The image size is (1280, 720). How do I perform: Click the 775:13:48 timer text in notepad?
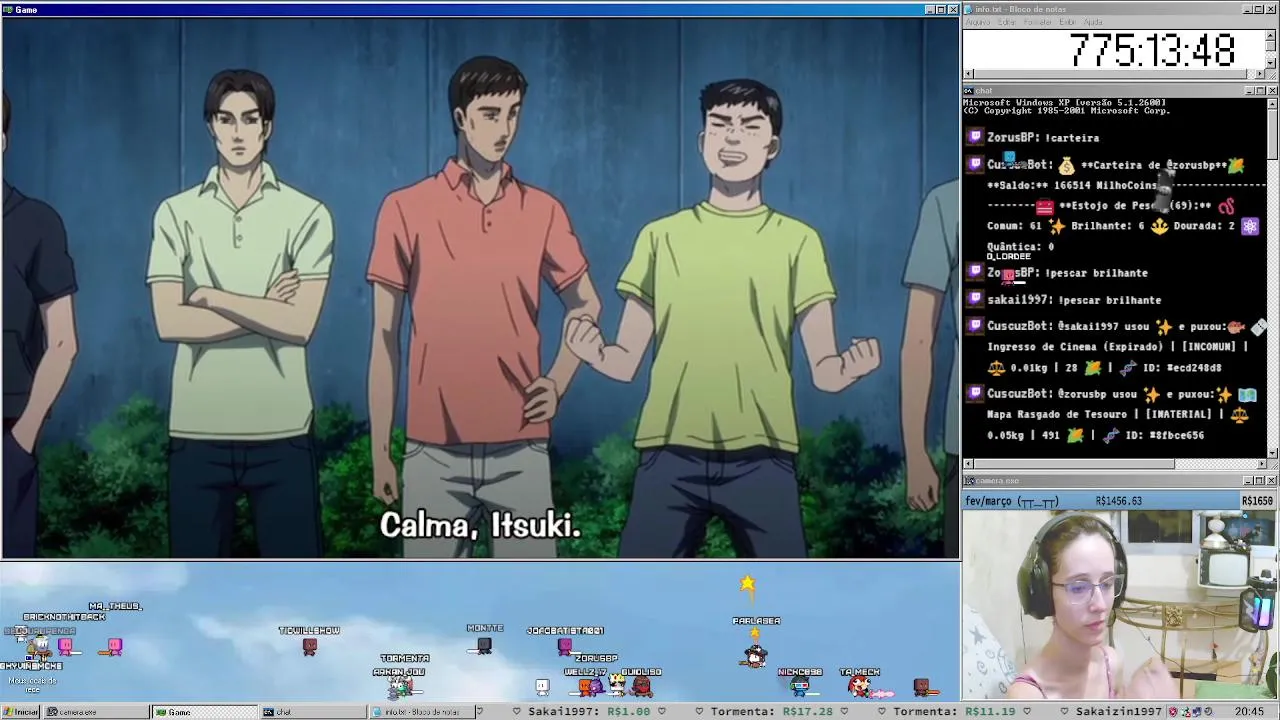click(1152, 49)
